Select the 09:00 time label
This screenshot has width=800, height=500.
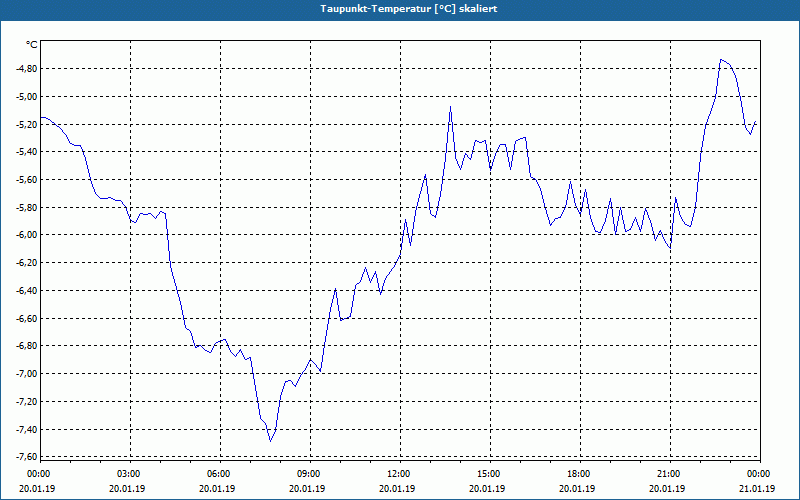310,474
